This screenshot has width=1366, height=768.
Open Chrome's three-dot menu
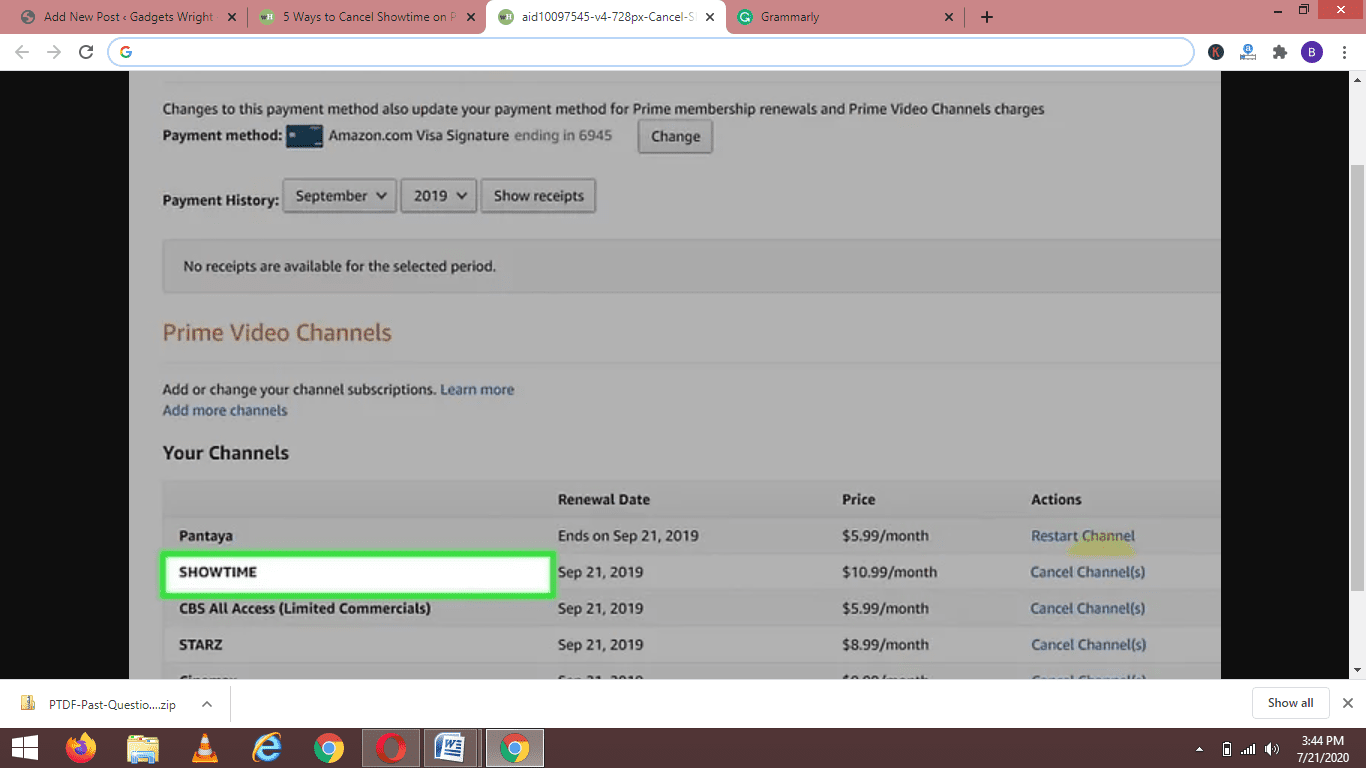click(x=1344, y=52)
